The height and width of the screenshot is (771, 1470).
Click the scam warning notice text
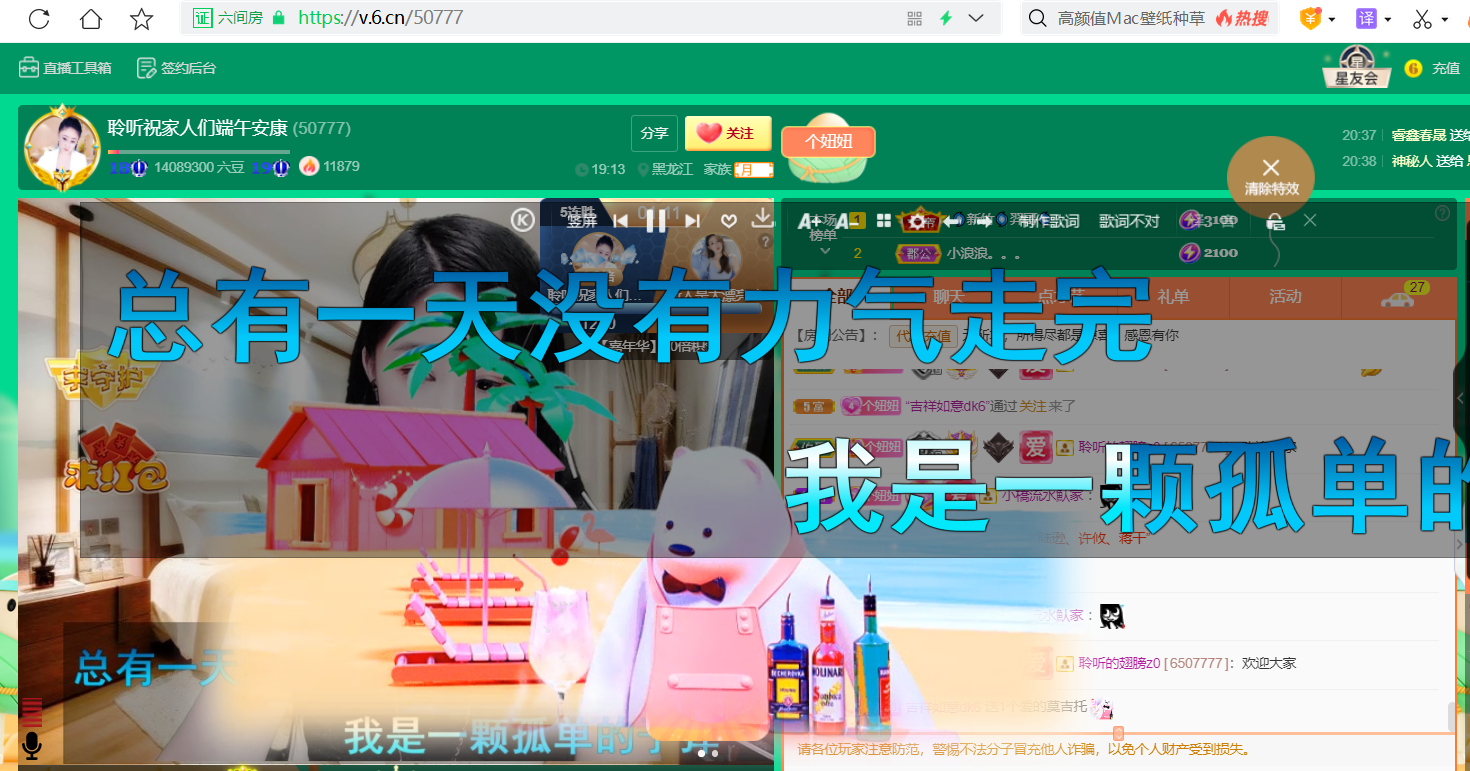click(1024, 749)
